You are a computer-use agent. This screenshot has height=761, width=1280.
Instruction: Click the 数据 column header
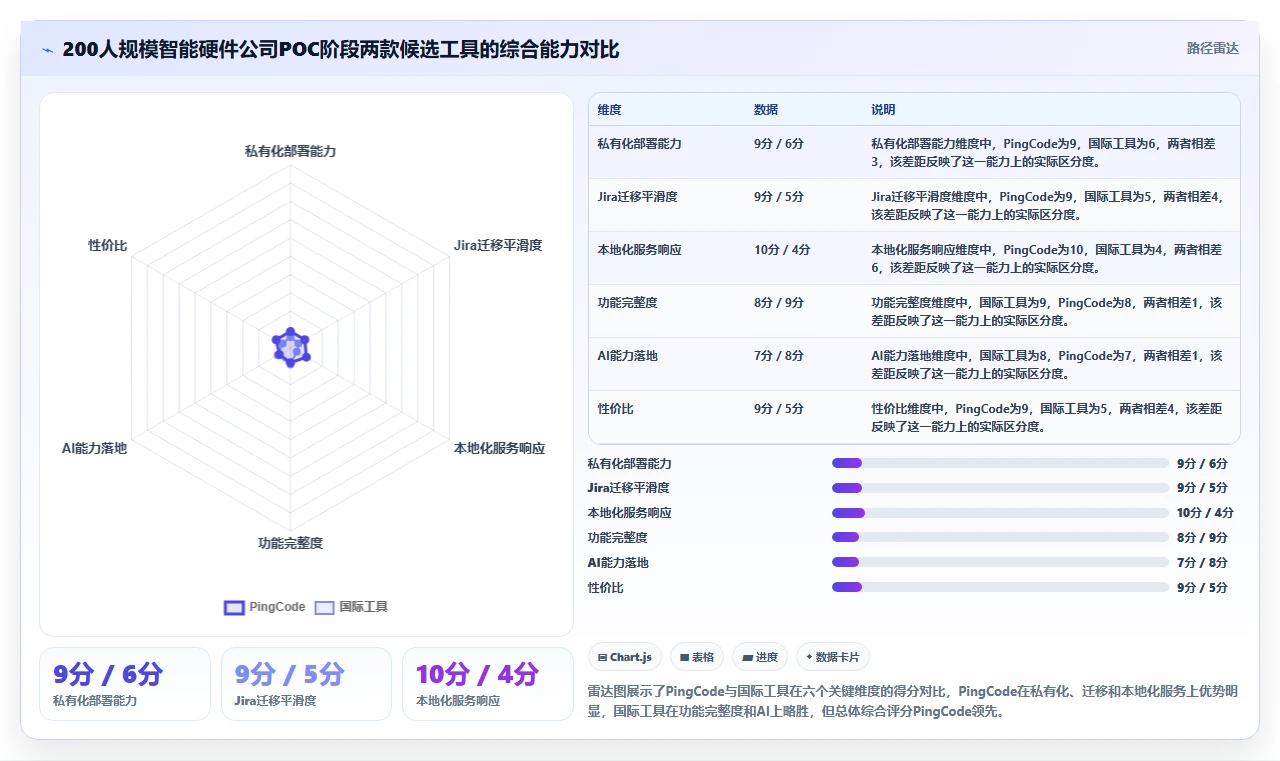tap(766, 110)
